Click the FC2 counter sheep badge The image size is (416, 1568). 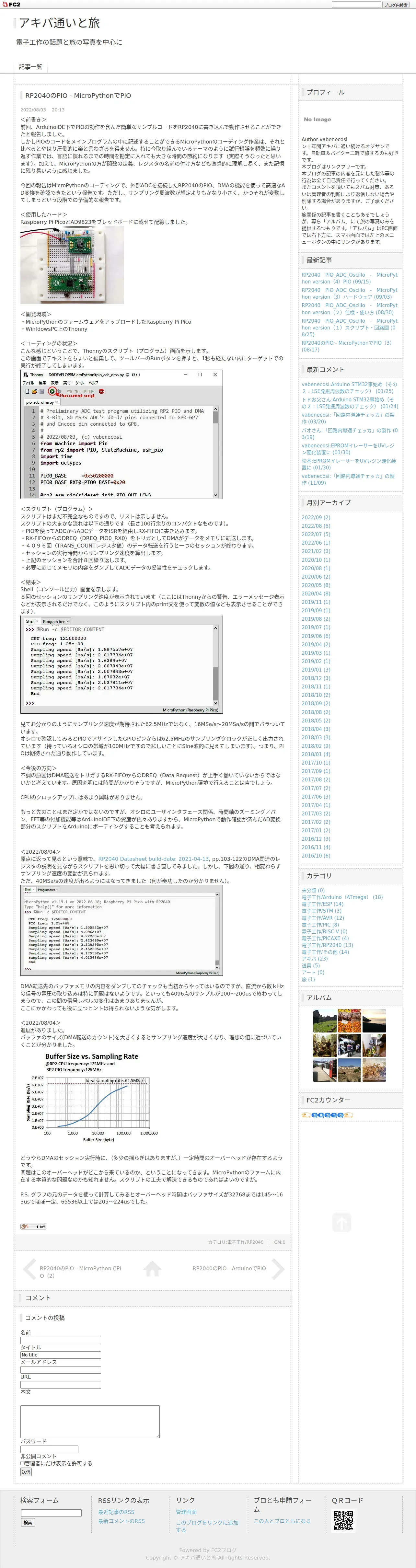pos(328,1115)
